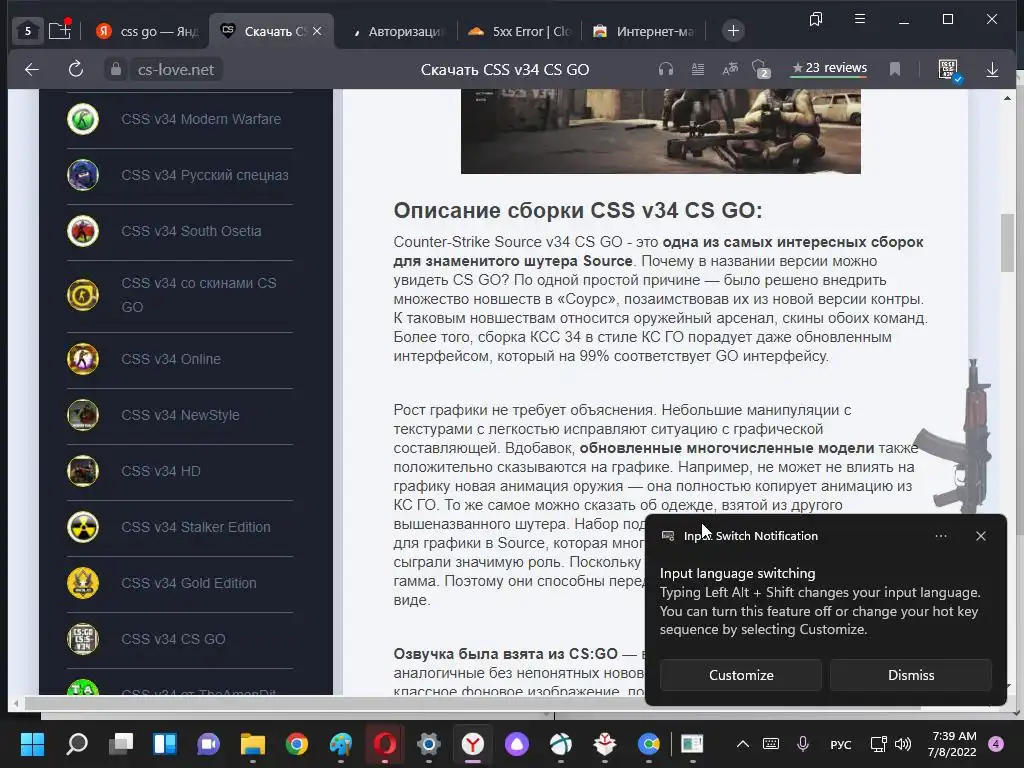This screenshot has width=1024, height=768.
Task: Click the CSS v34 HD icon
Action: [x=83, y=472]
